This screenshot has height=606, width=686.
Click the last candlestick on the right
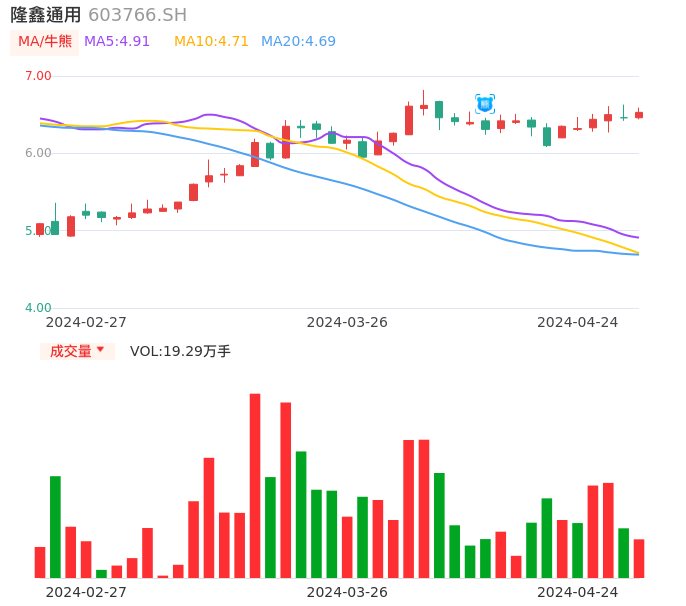[x=639, y=115]
